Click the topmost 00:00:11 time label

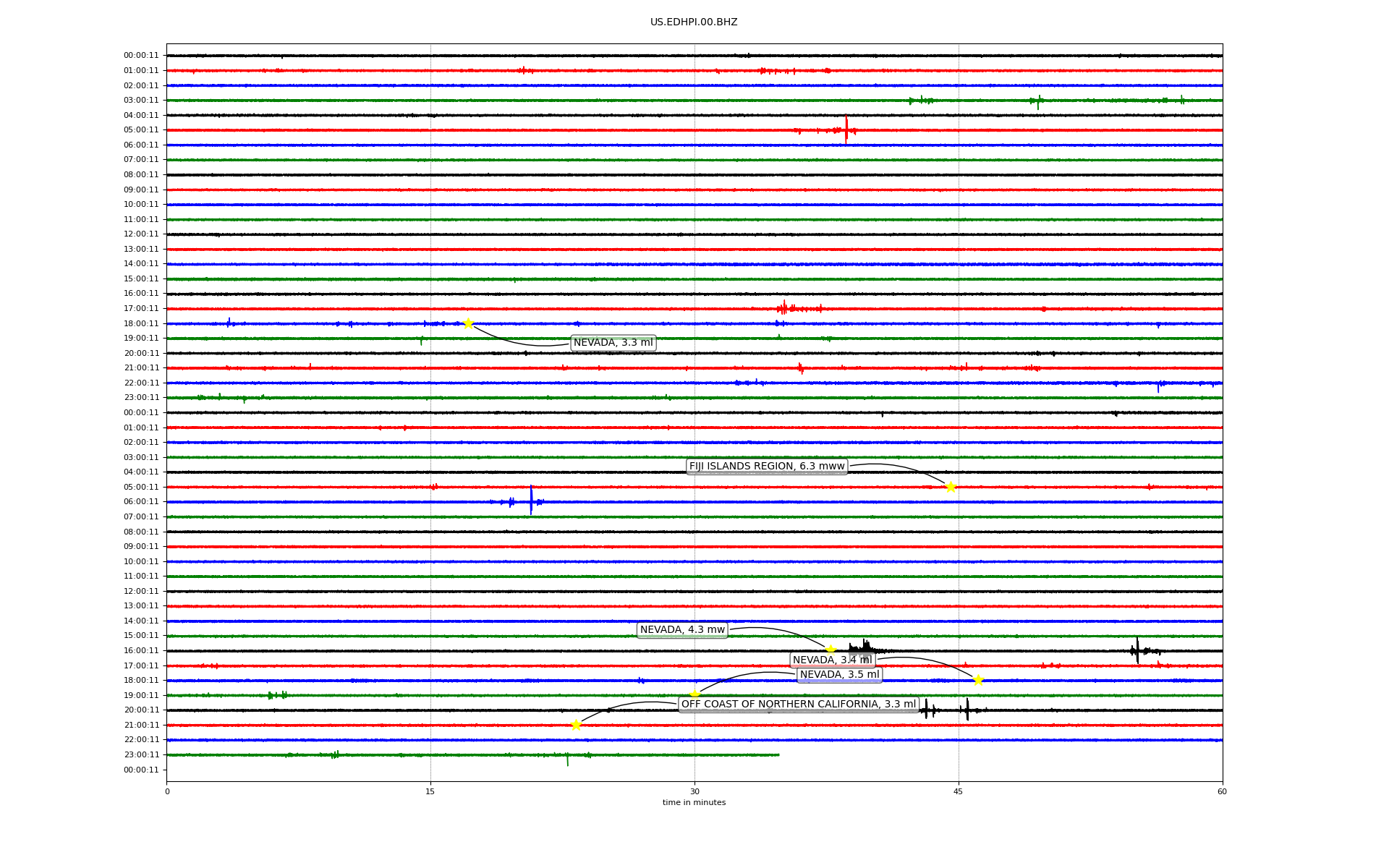141,56
